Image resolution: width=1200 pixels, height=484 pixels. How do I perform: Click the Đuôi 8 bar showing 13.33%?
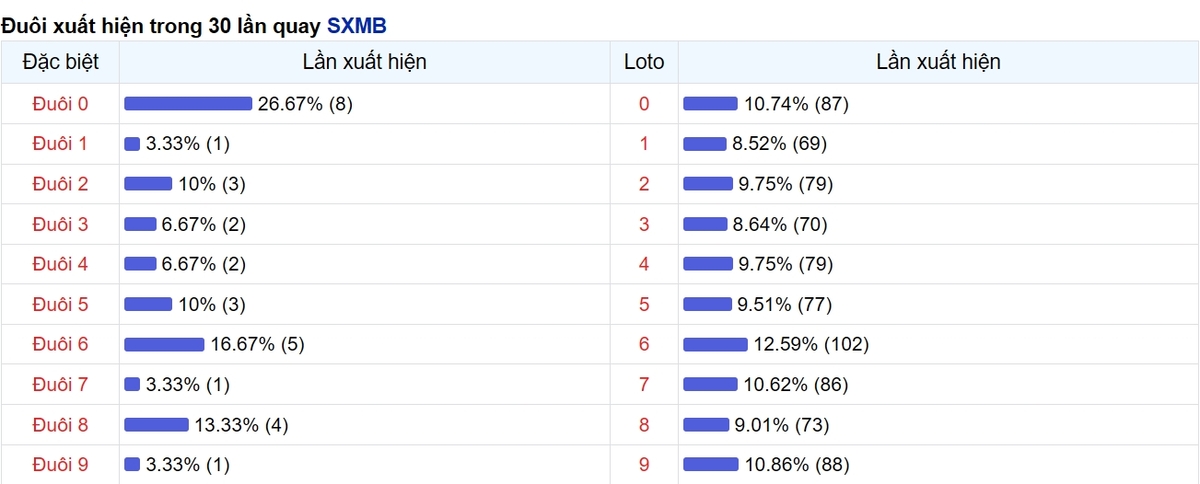(x=156, y=424)
